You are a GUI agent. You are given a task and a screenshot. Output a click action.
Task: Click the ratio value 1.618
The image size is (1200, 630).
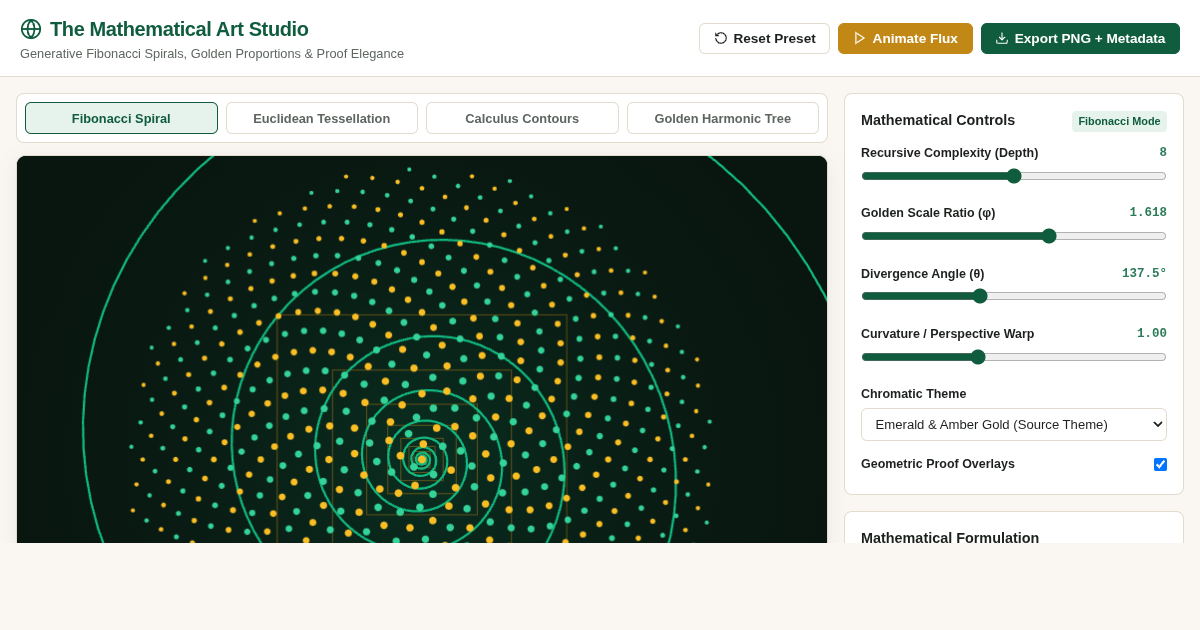[1148, 213]
